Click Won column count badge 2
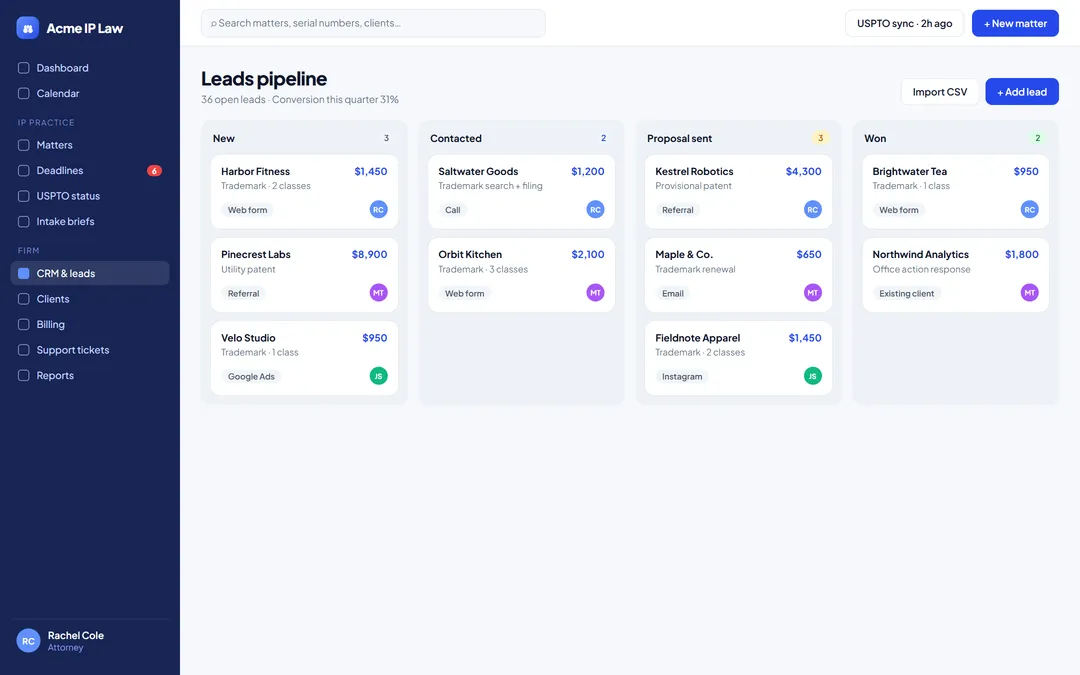 pyautogui.click(x=1038, y=138)
